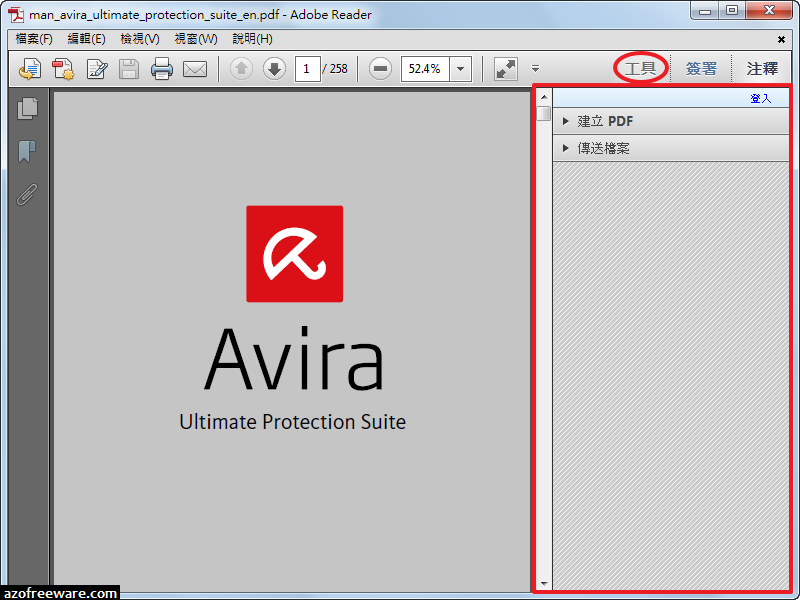Click the '/ 258' page count text
This screenshot has width=800, height=600.
coord(335,69)
